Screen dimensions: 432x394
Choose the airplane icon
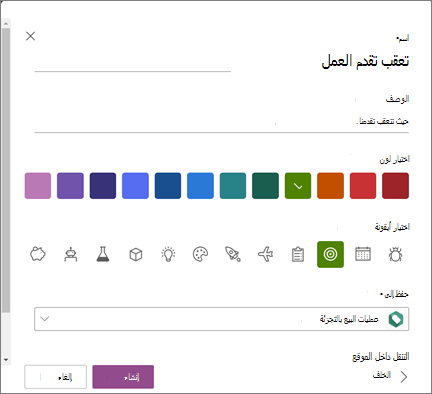[x=265, y=254]
